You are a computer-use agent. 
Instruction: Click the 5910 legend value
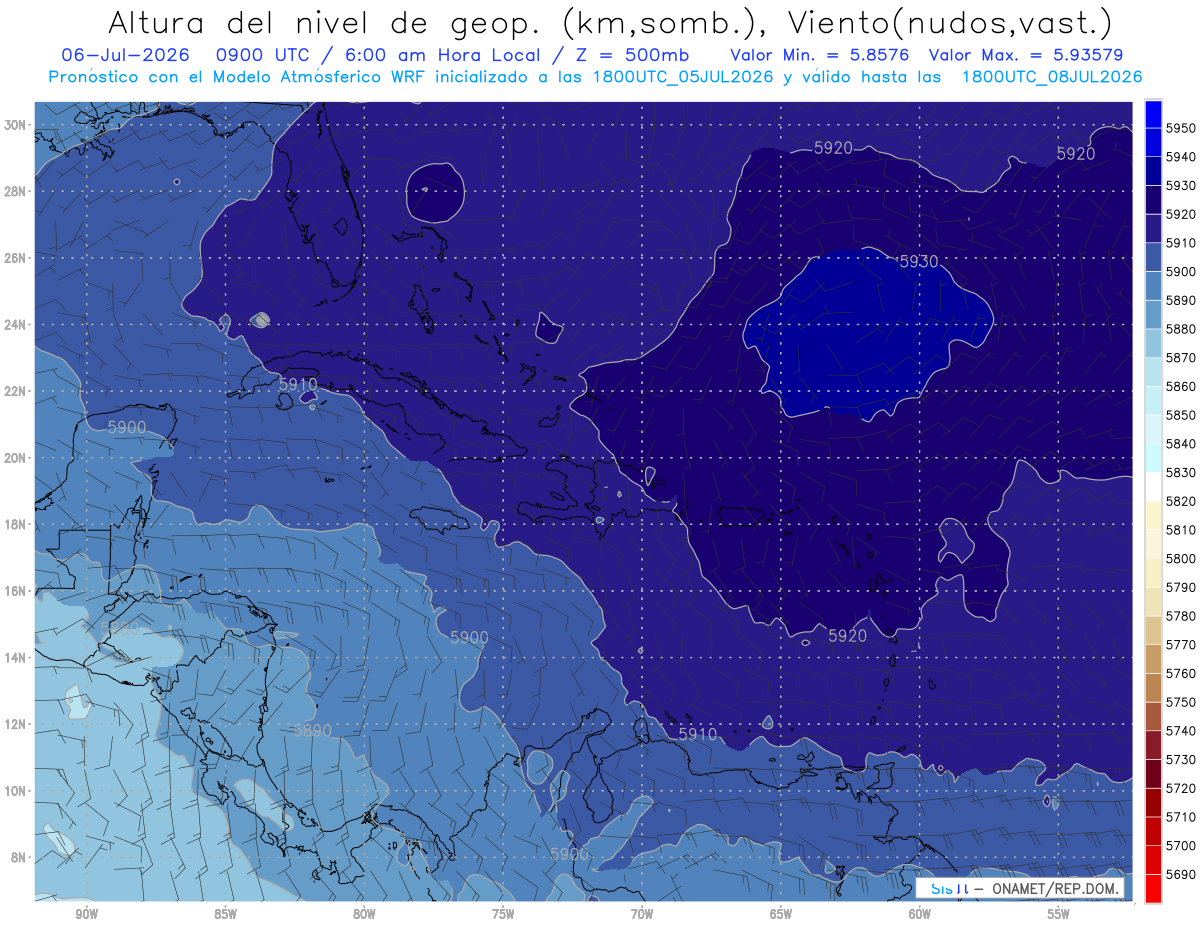click(x=1180, y=242)
